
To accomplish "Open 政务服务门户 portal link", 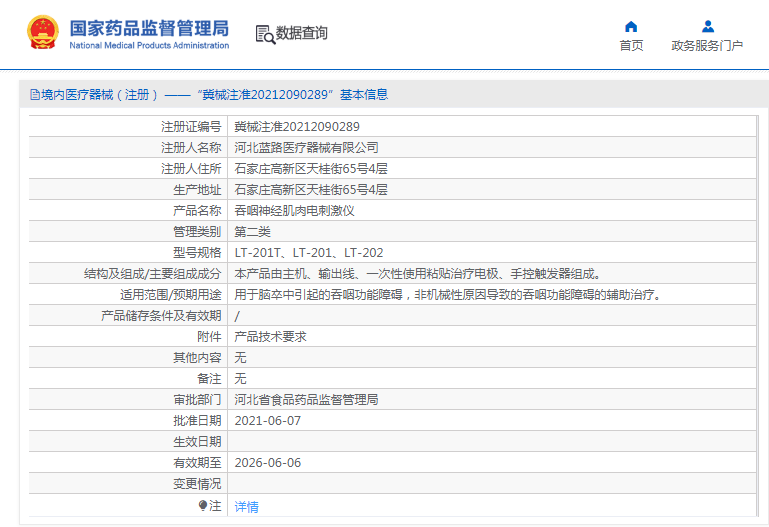I will pos(707,46).
